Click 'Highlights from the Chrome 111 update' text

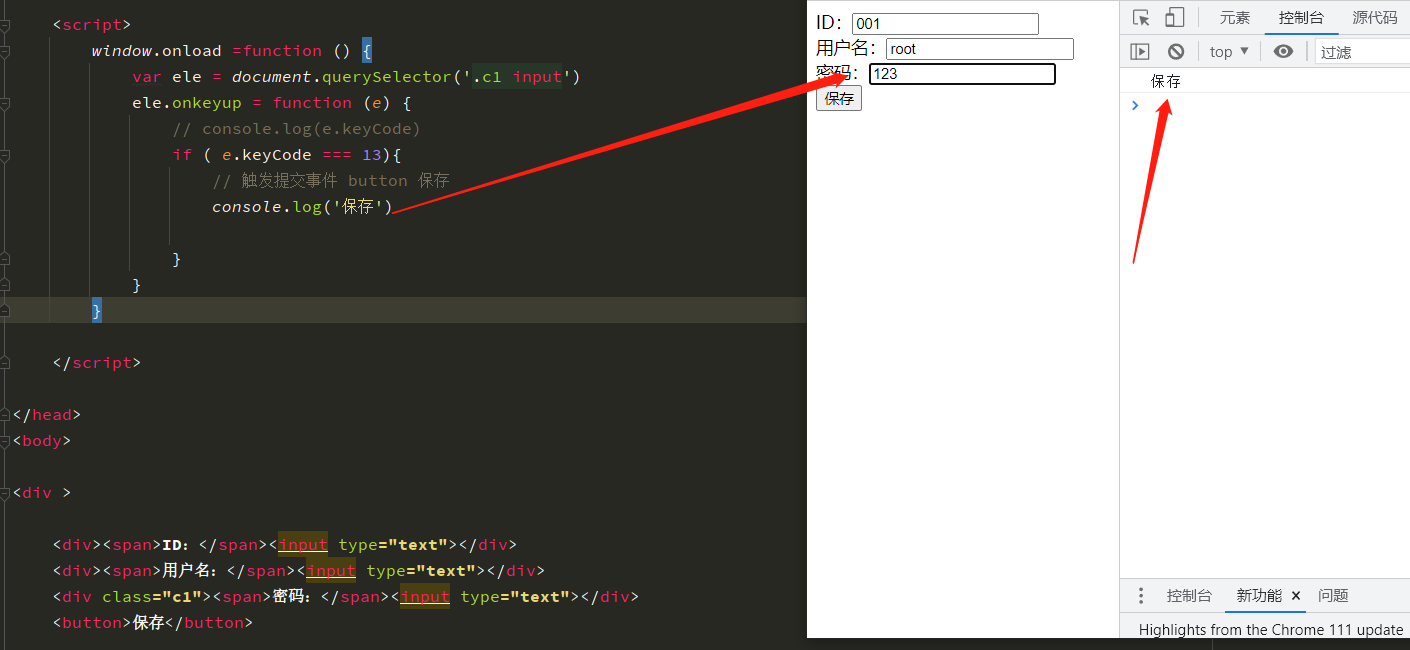click(x=1271, y=630)
